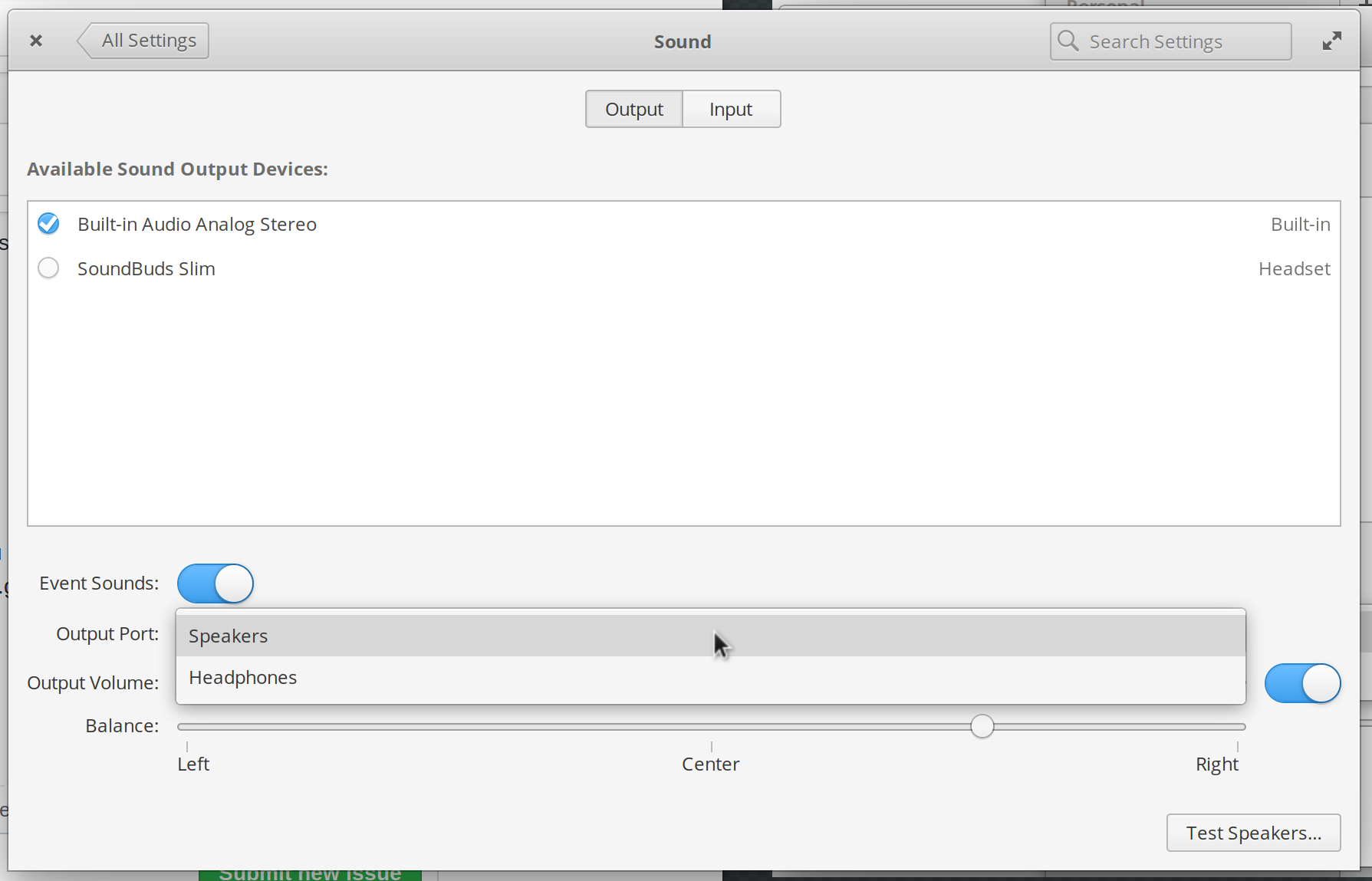Select Built-in Audio Analog Stereo as output device
The image size is (1372, 881).
pos(197,224)
